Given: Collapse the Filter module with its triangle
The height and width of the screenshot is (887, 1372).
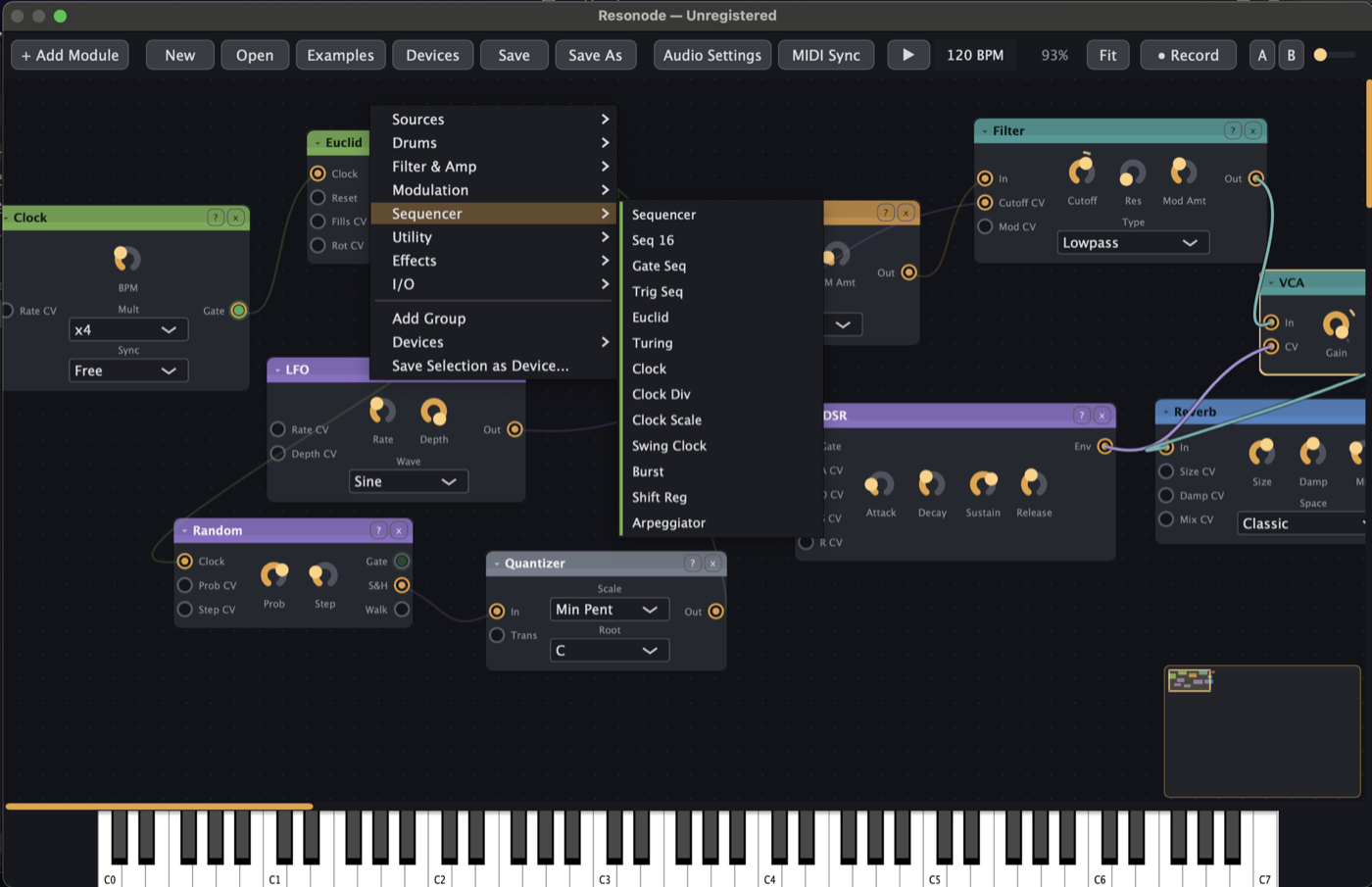Looking at the screenshot, I should (985, 131).
